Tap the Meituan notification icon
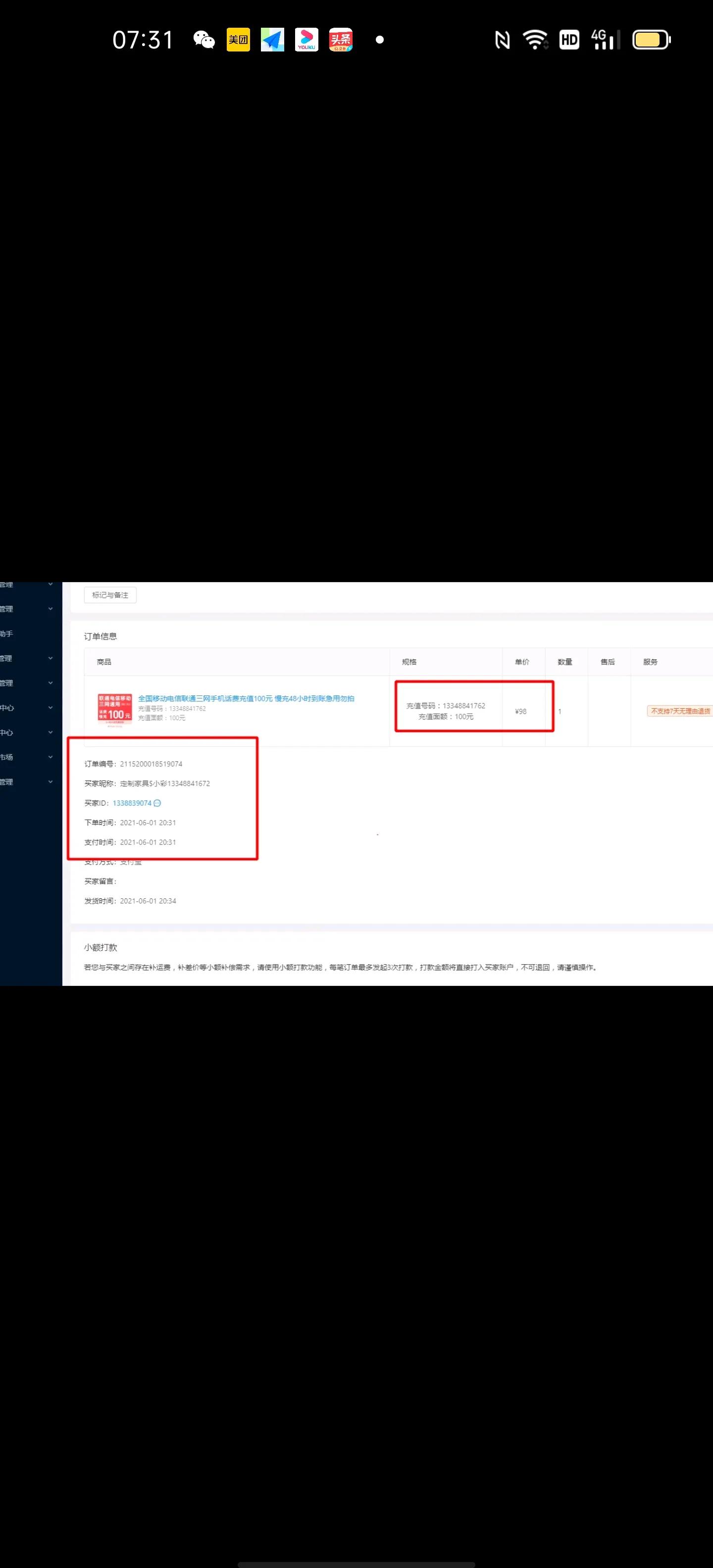The image size is (713, 1568). [x=238, y=40]
